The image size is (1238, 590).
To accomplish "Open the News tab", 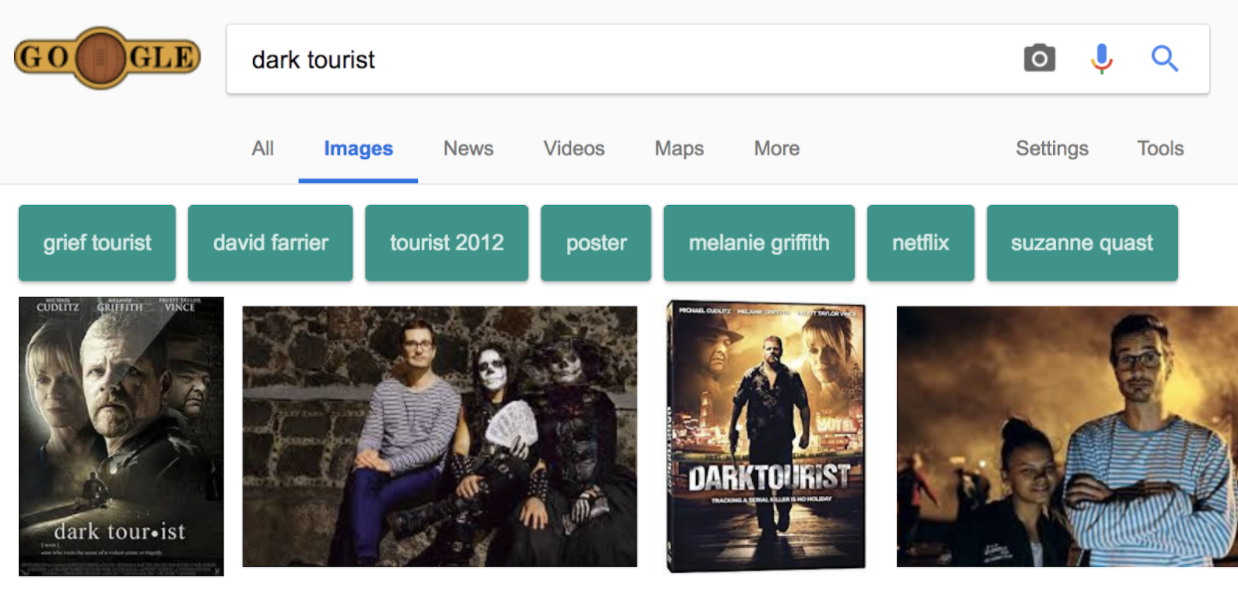I will 468,149.
